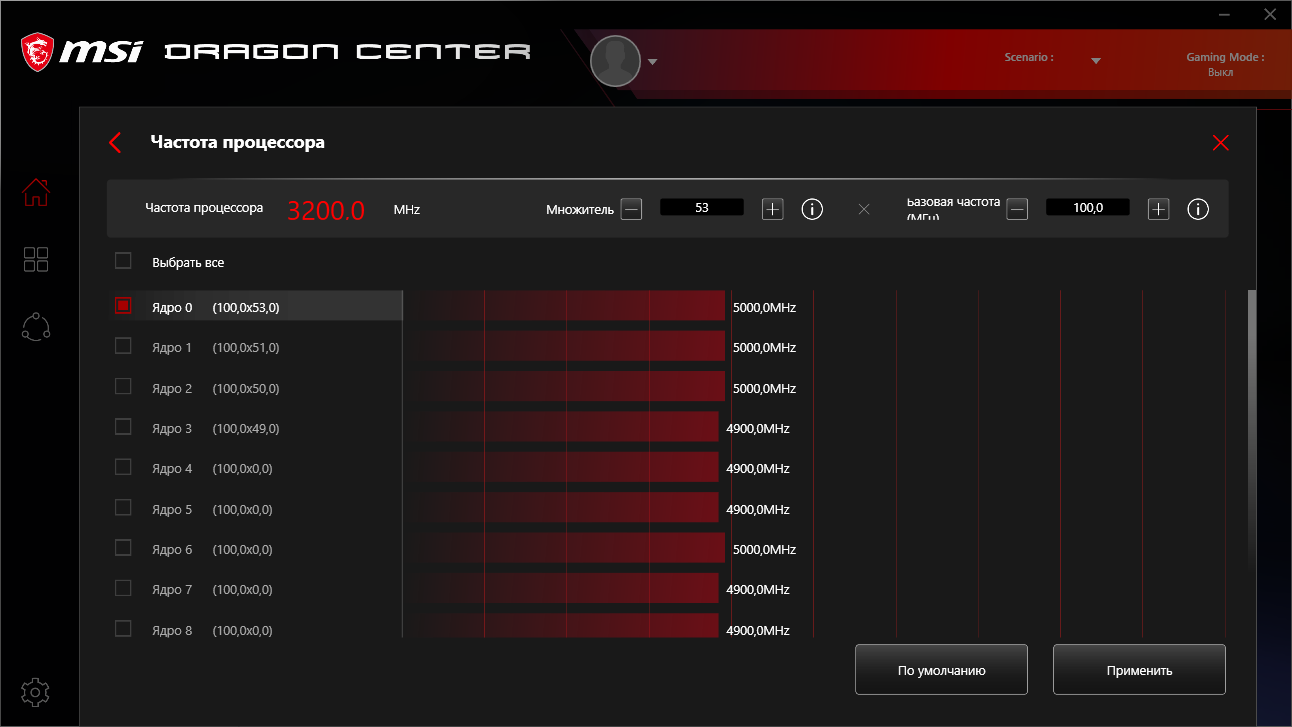
Task: Open the tools grid section in sidebar
Action: (36, 260)
